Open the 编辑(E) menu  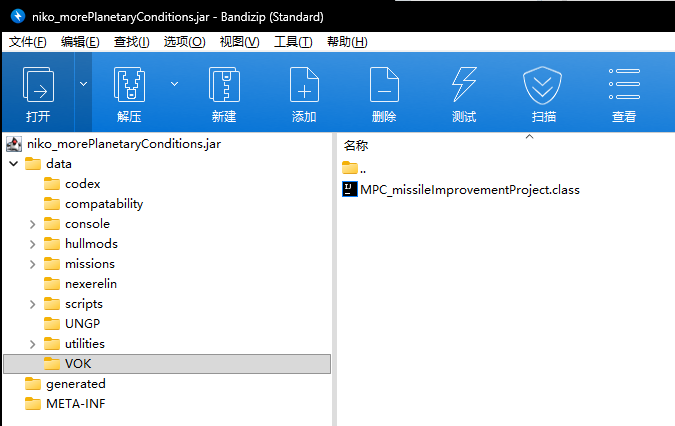click(x=80, y=42)
